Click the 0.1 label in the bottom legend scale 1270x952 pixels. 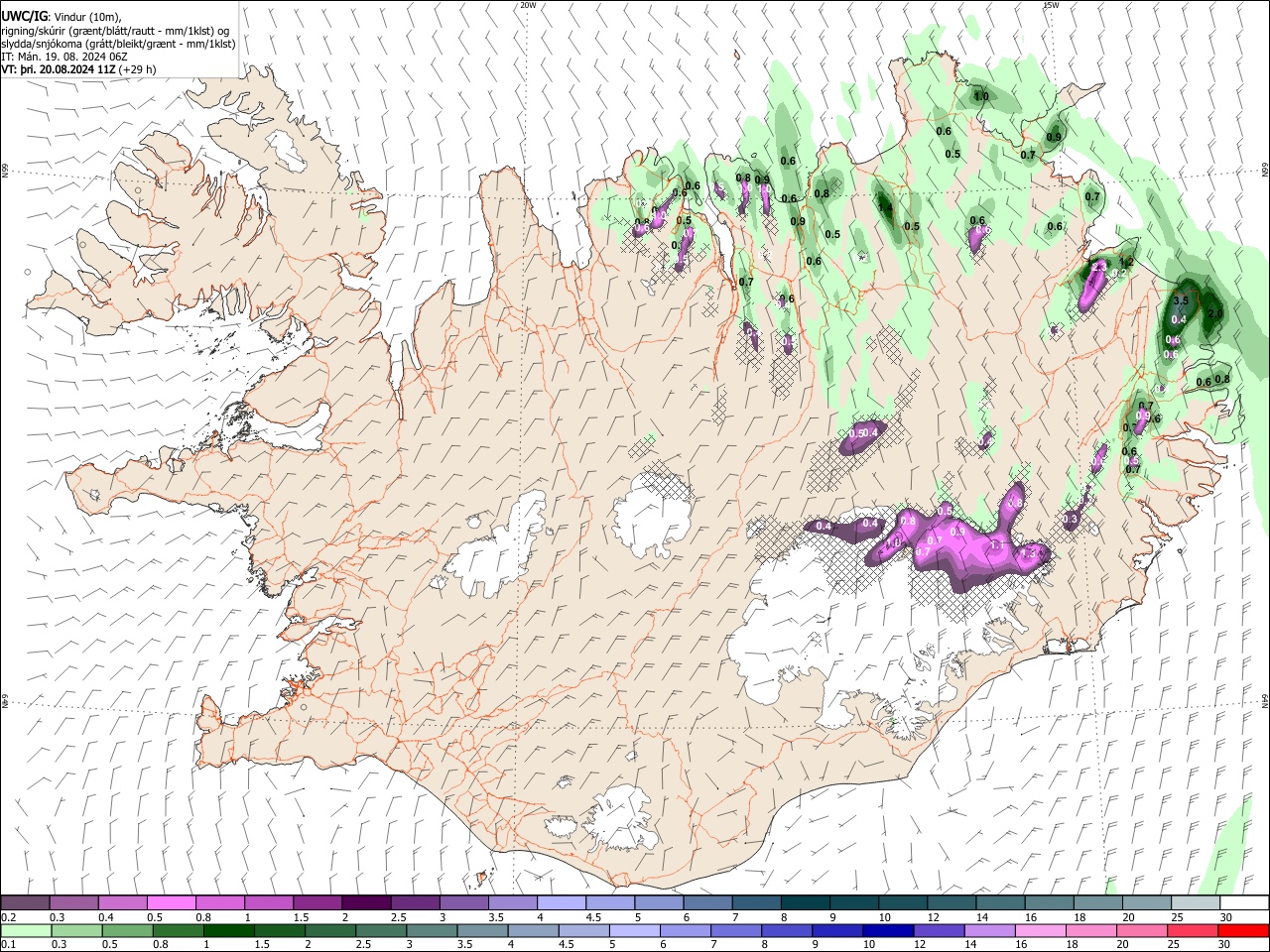(x=8, y=944)
